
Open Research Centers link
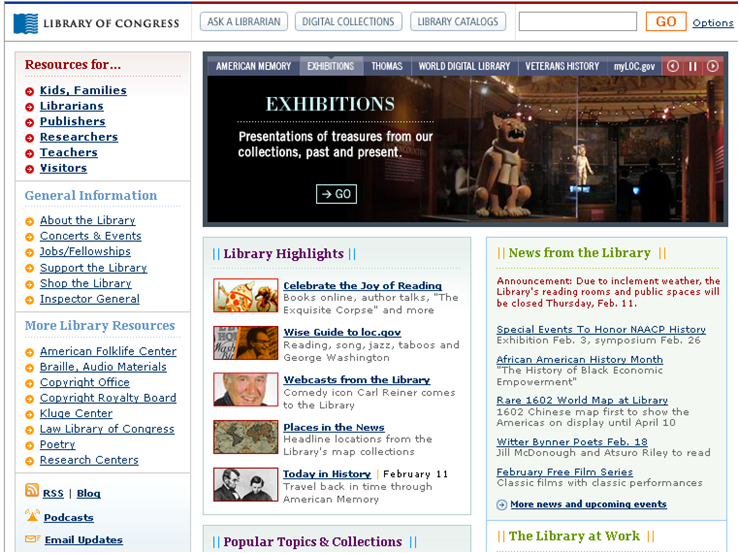click(89, 461)
